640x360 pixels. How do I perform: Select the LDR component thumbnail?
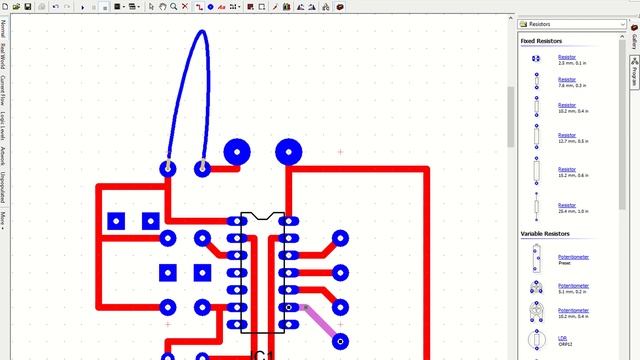tap(536, 339)
